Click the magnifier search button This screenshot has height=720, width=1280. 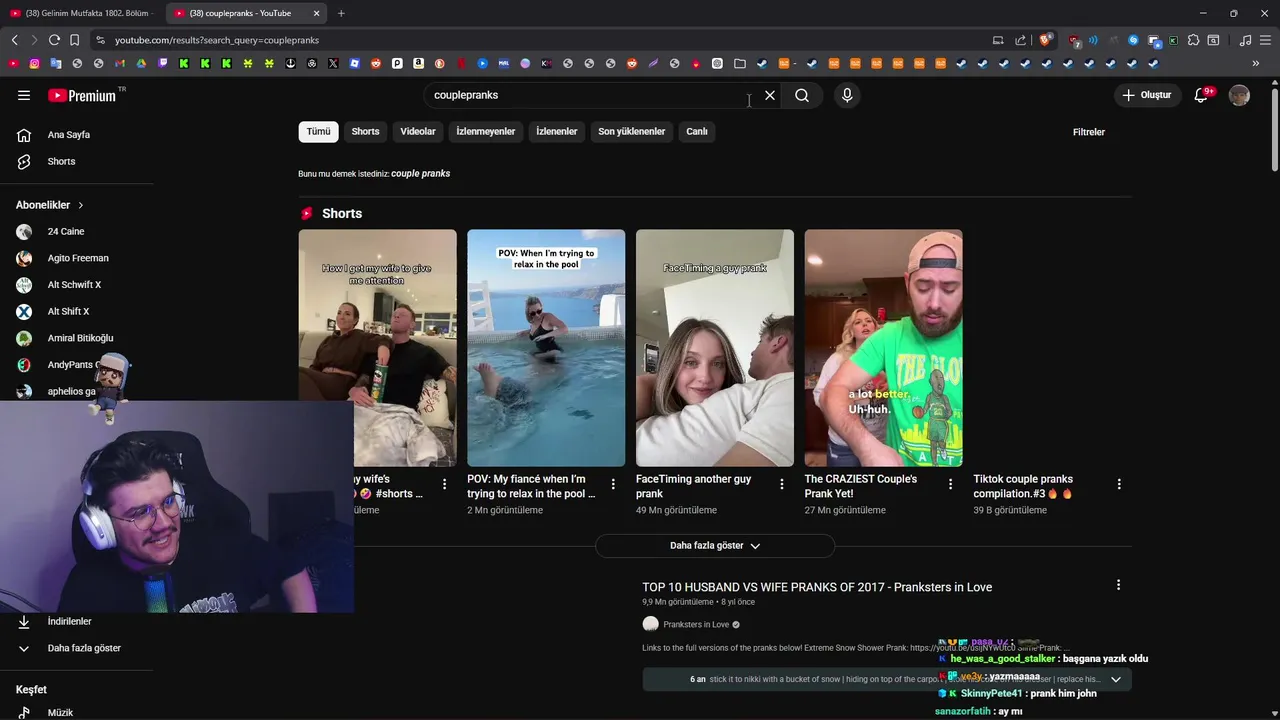click(x=802, y=95)
